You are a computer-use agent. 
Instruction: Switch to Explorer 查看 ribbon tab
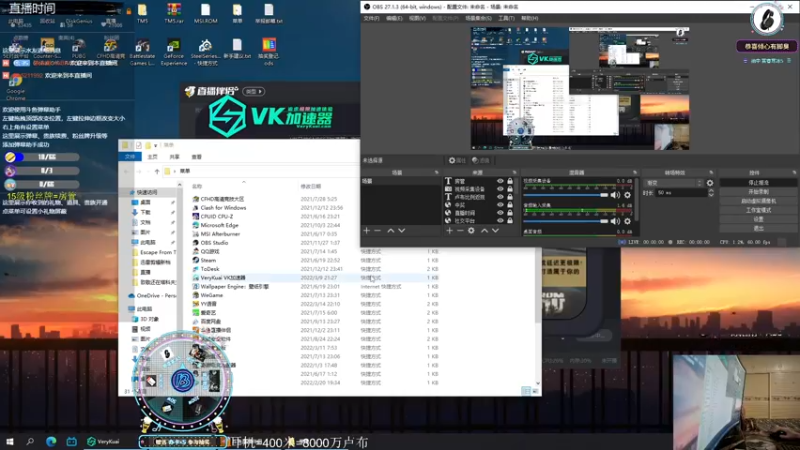coord(196,157)
